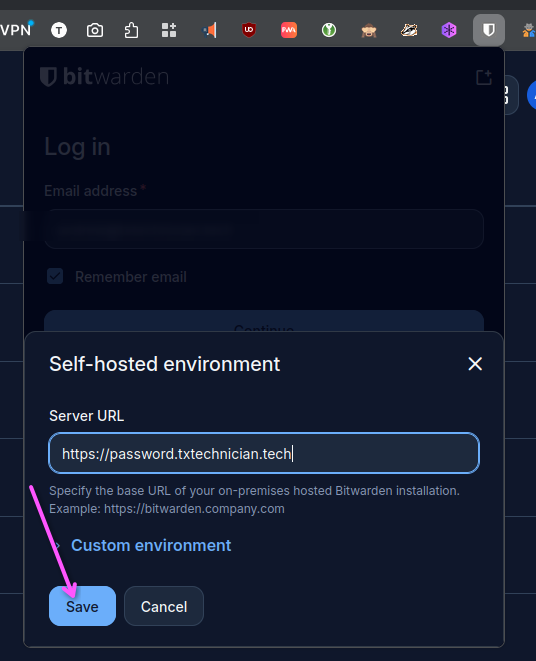Open the uBlock Origin shield icon
This screenshot has width=536, height=661.
tap(249, 30)
